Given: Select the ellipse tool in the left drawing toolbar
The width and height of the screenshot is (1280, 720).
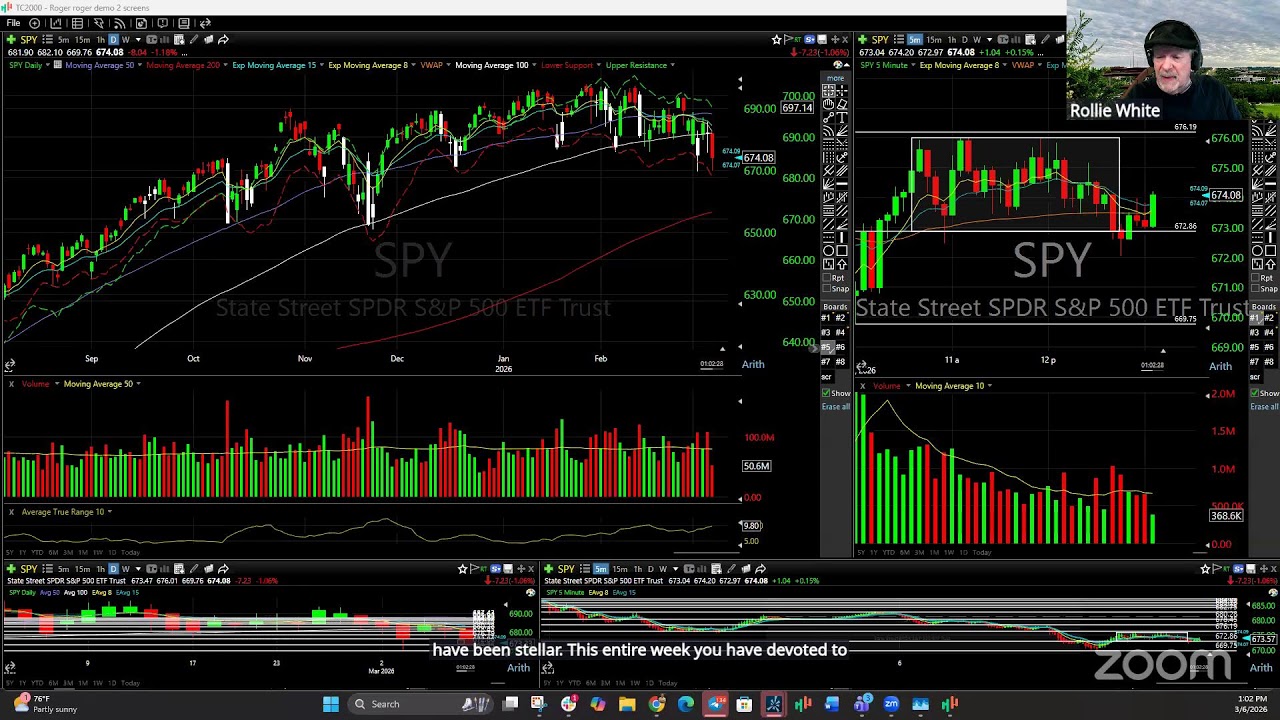Looking at the screenshot, I should point(828,251).
